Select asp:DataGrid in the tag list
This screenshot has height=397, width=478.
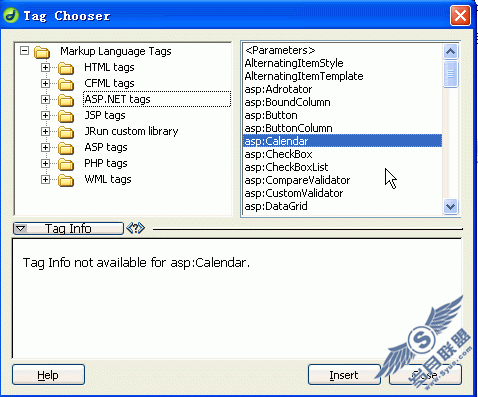coord(342,206)
